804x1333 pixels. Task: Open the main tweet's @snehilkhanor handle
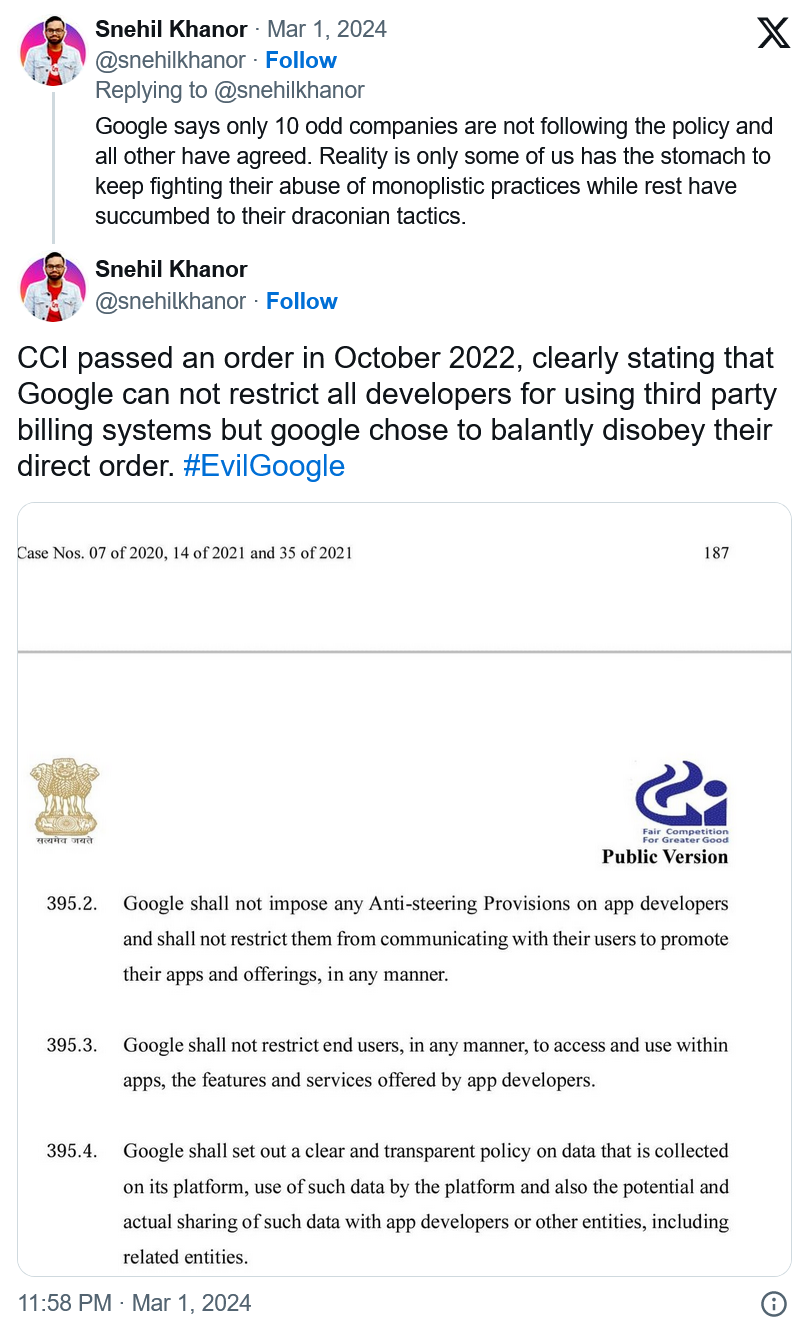pos(170,301)
